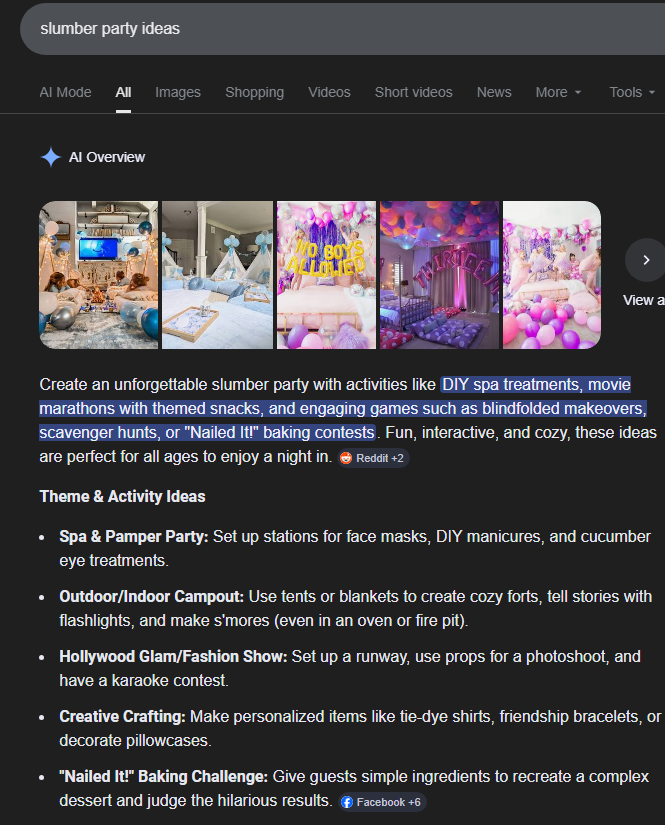665x825 pixels.
Task: Open the Images tab
Action: 178,92
